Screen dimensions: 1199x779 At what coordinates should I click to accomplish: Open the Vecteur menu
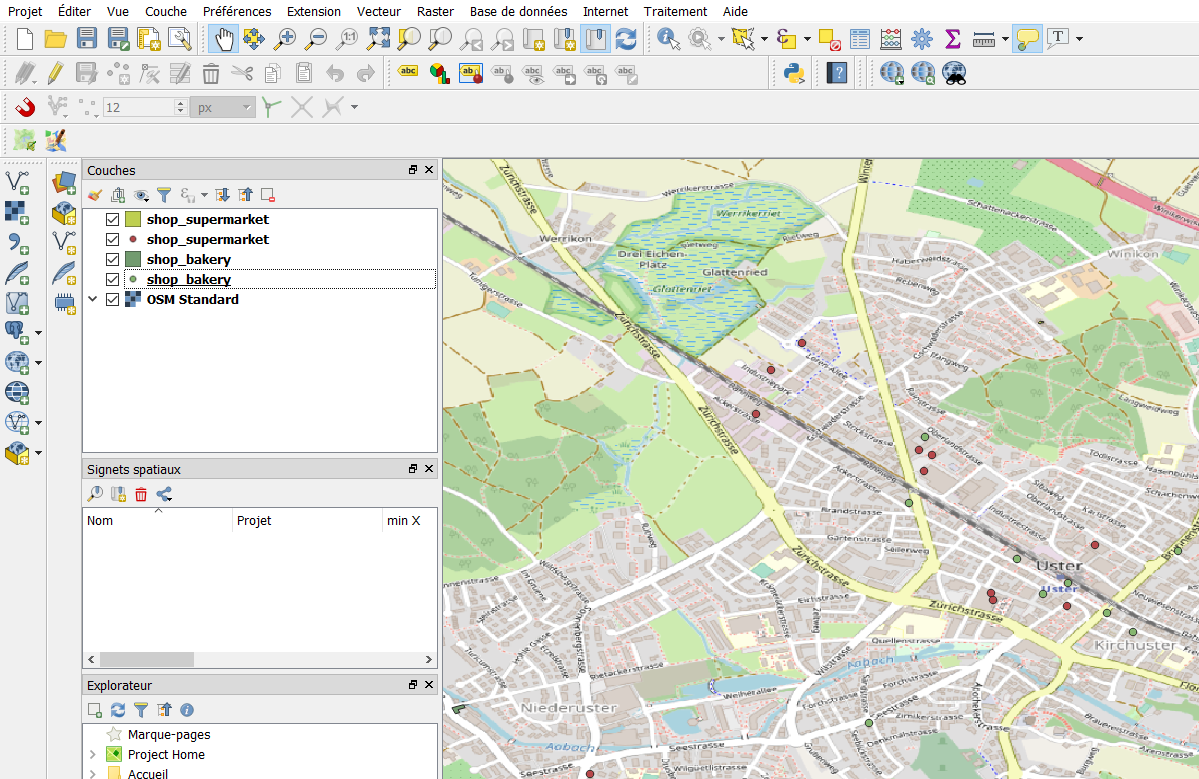coord(379,11)
